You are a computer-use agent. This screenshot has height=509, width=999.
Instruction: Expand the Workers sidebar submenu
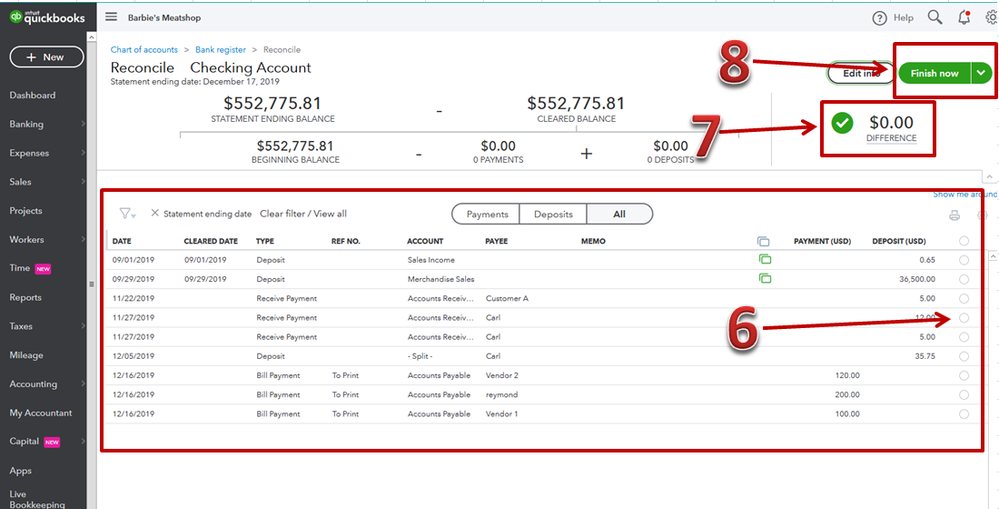coord(83,240)
